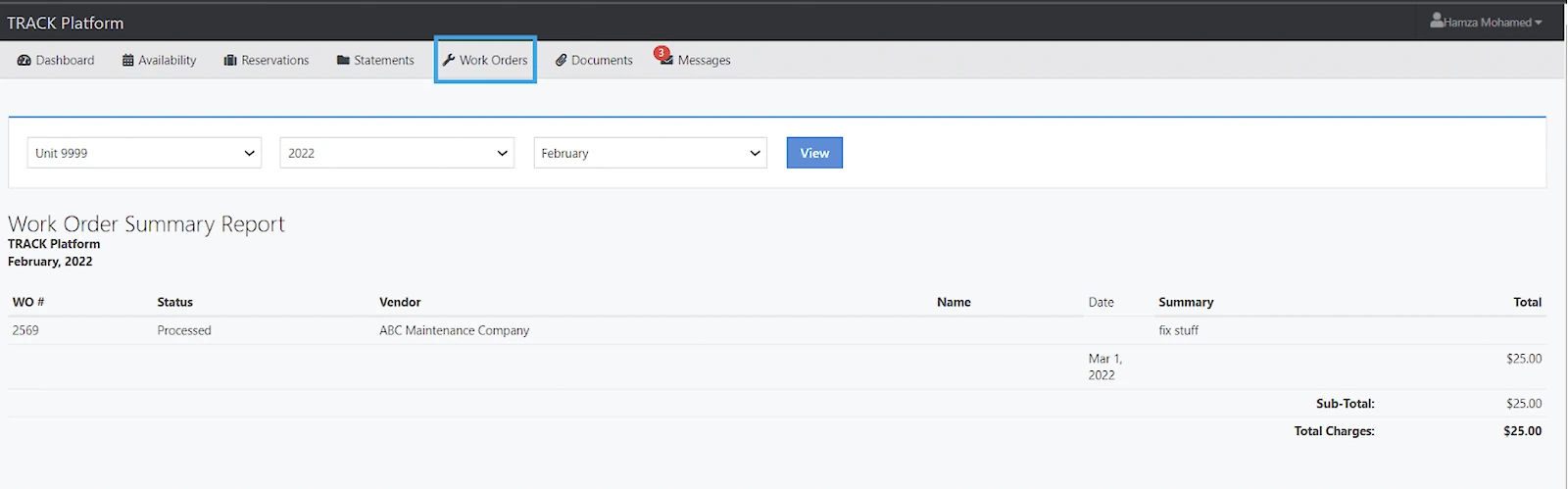Click the Statements folder icon

(x=343, y=61)
